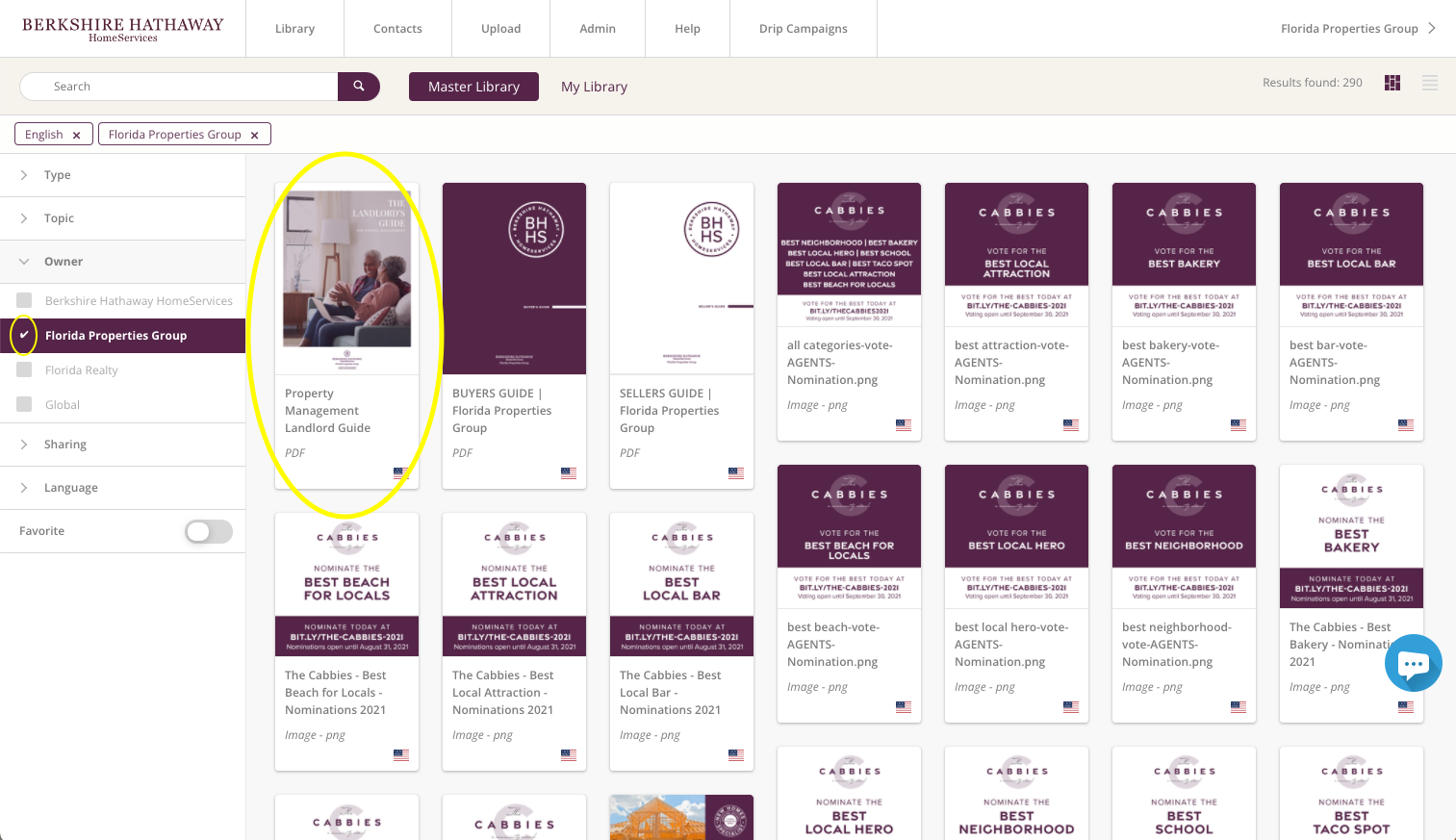Click Berkshire Hathaway HomeServices logo

[x=123, y=29]
